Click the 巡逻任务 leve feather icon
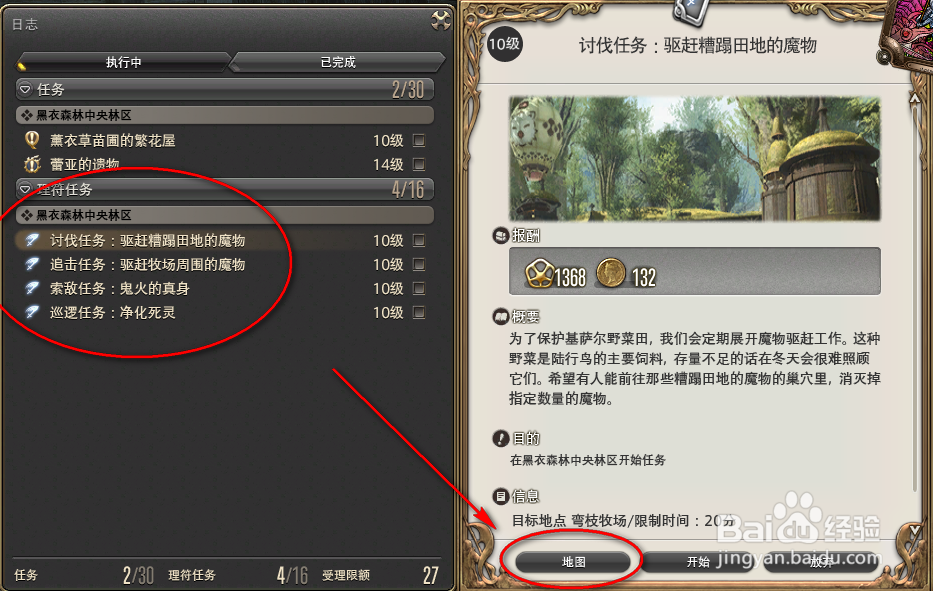933x591 pixels. [32, 312]
